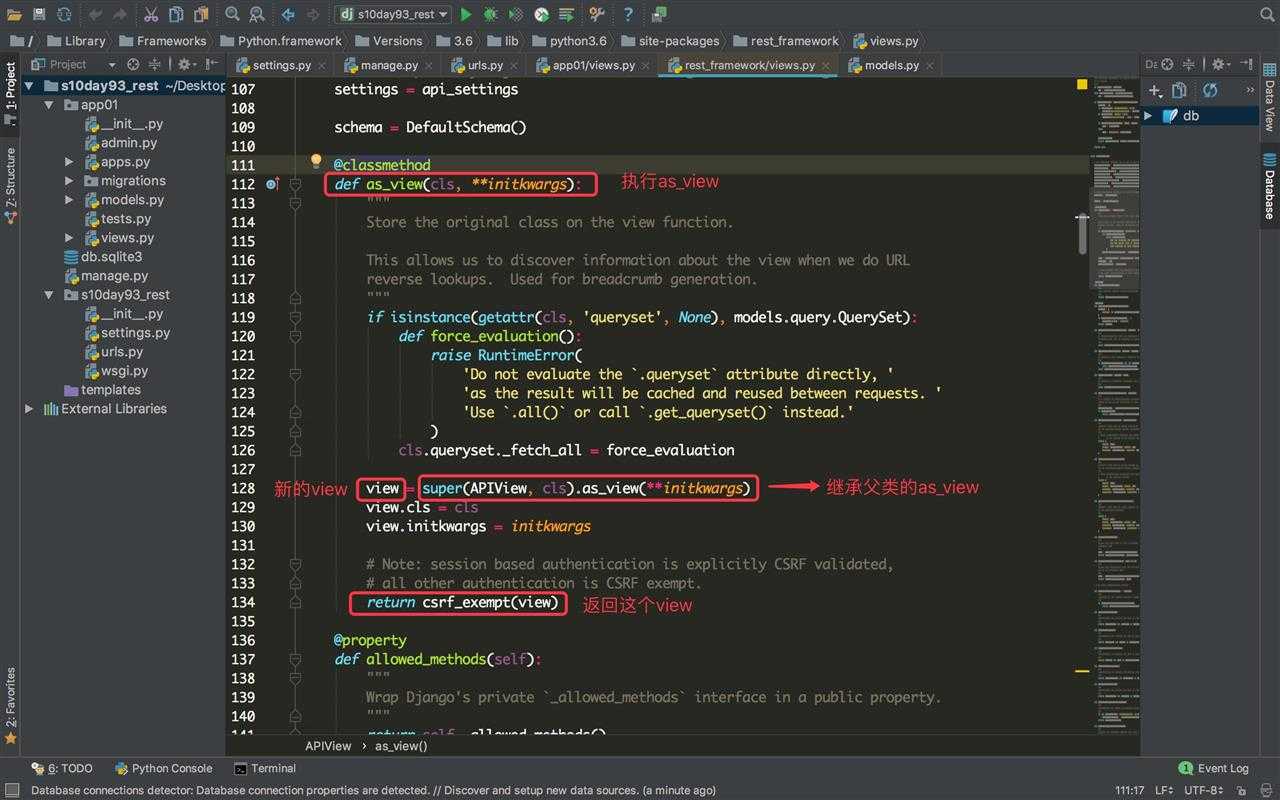Click the Duplicate data source icon in Database panel
The image size is (1280, 800).
pos(1180,90)
